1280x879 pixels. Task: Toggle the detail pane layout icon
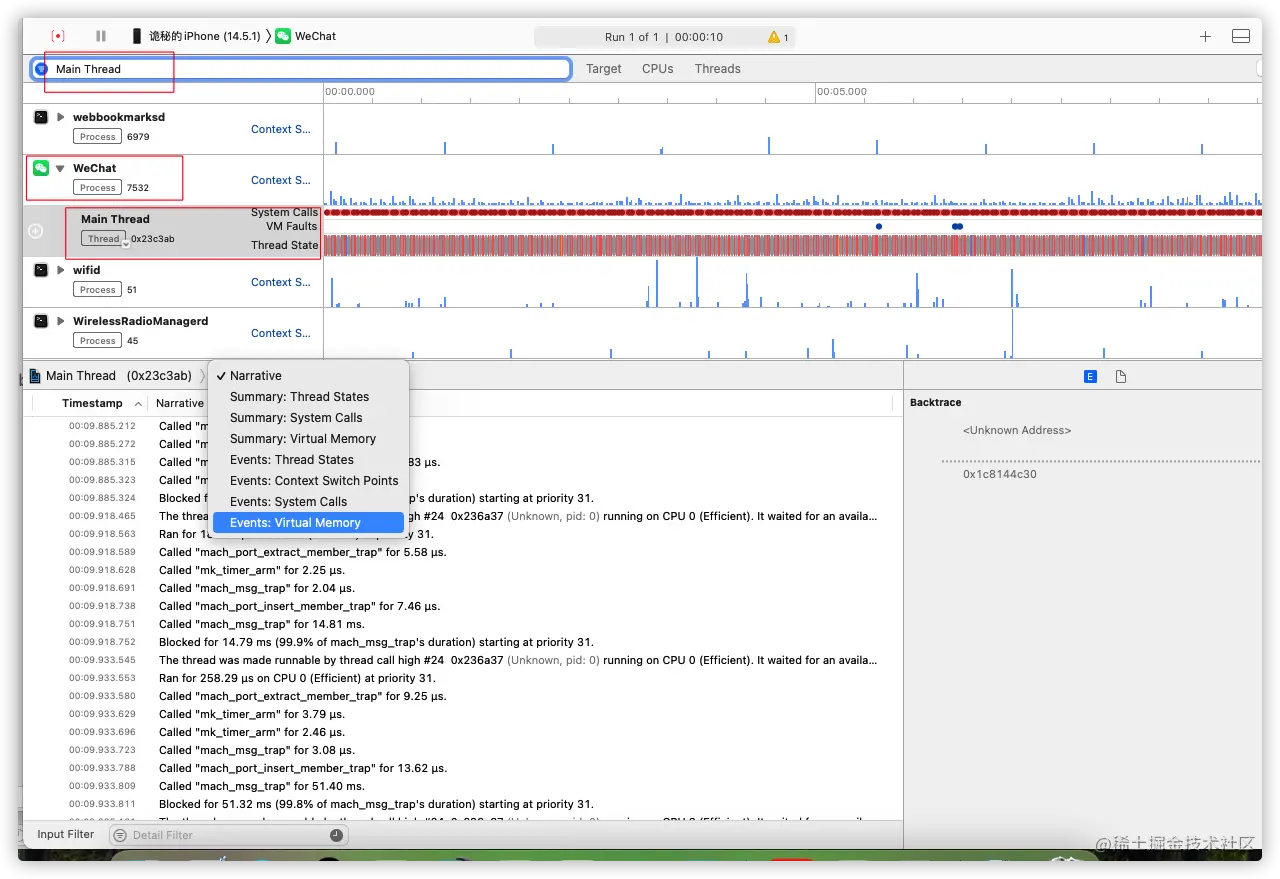(x=1241, y=36)
